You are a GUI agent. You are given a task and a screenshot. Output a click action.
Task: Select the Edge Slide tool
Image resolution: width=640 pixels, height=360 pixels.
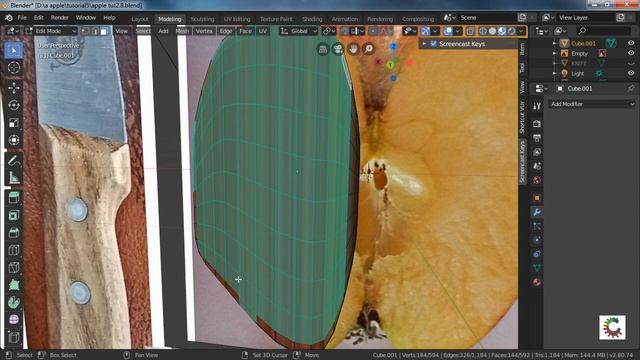click(x=14, y=337)
